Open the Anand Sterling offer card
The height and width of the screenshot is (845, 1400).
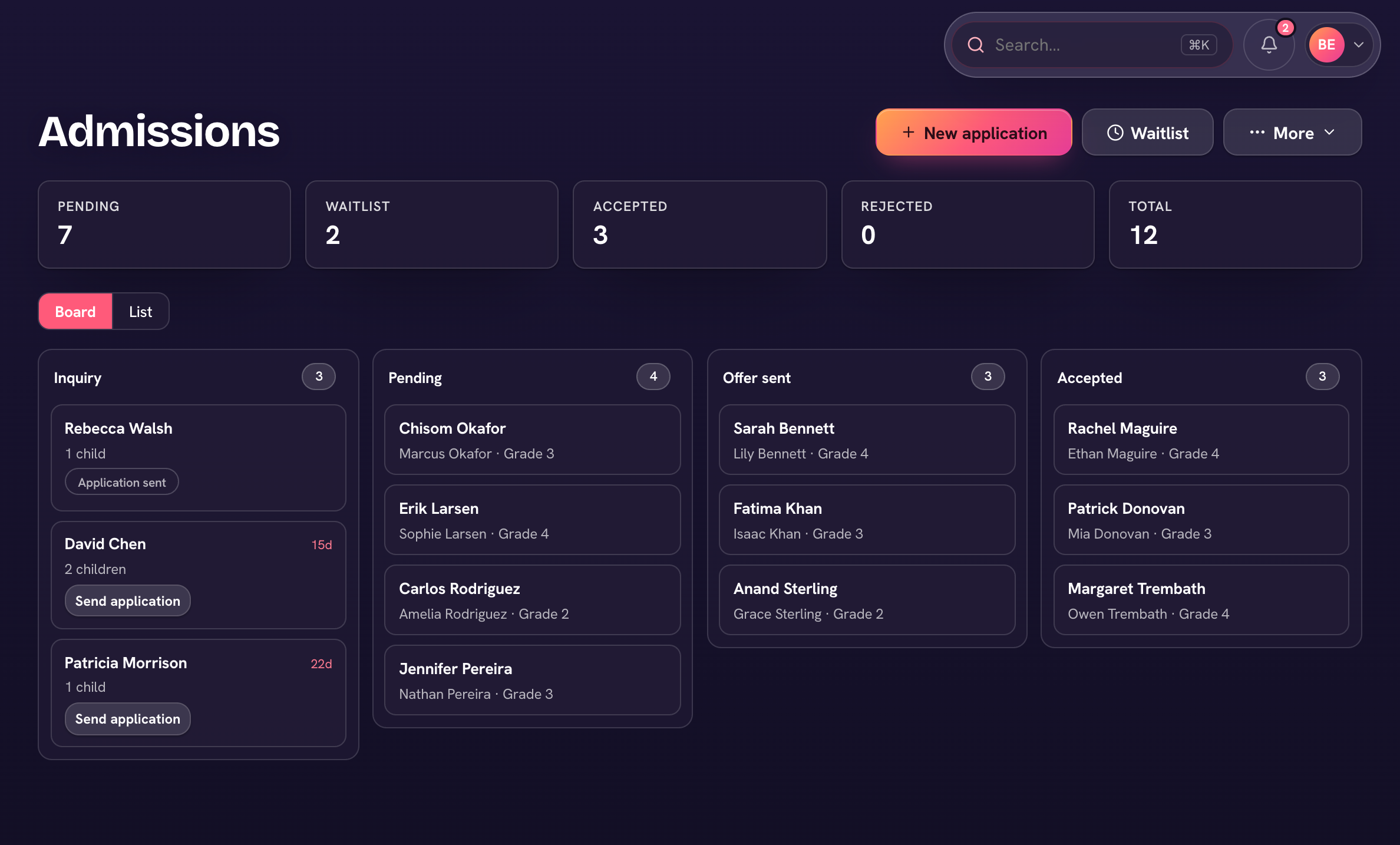coord(867,600)
